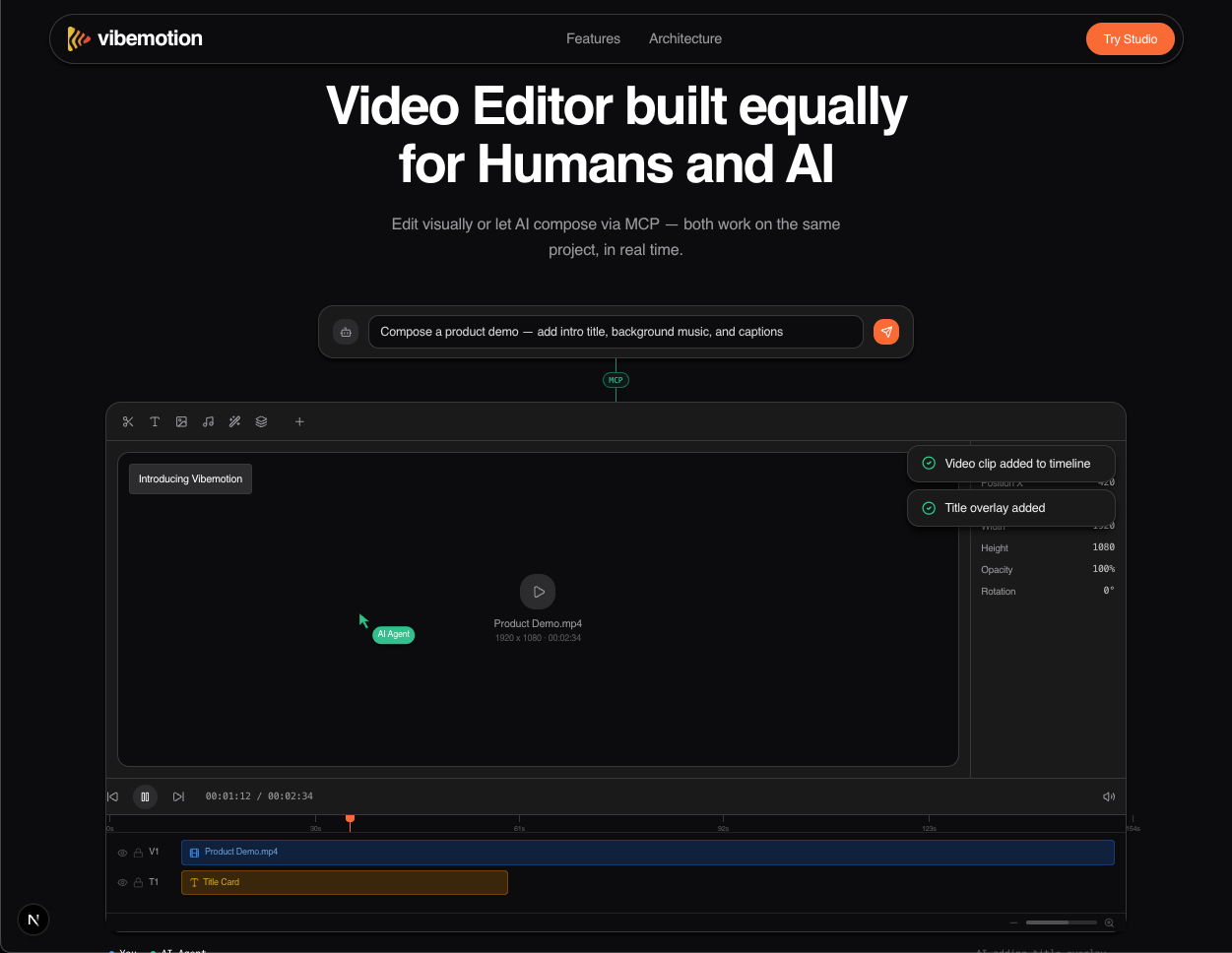Send the prompt with the orange arrow button

point(886,332)
